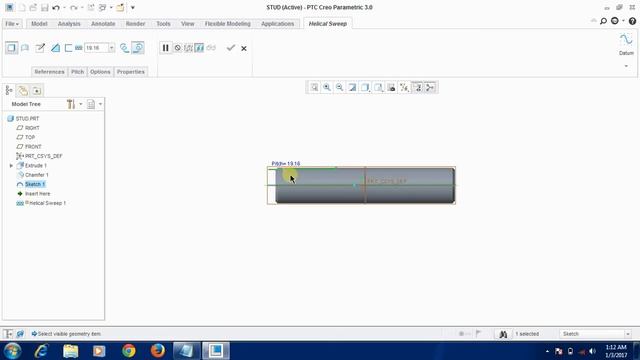Open the sweep section sketch tool
The width and height of the screenshot is (640, 360).
coord(40,48)
